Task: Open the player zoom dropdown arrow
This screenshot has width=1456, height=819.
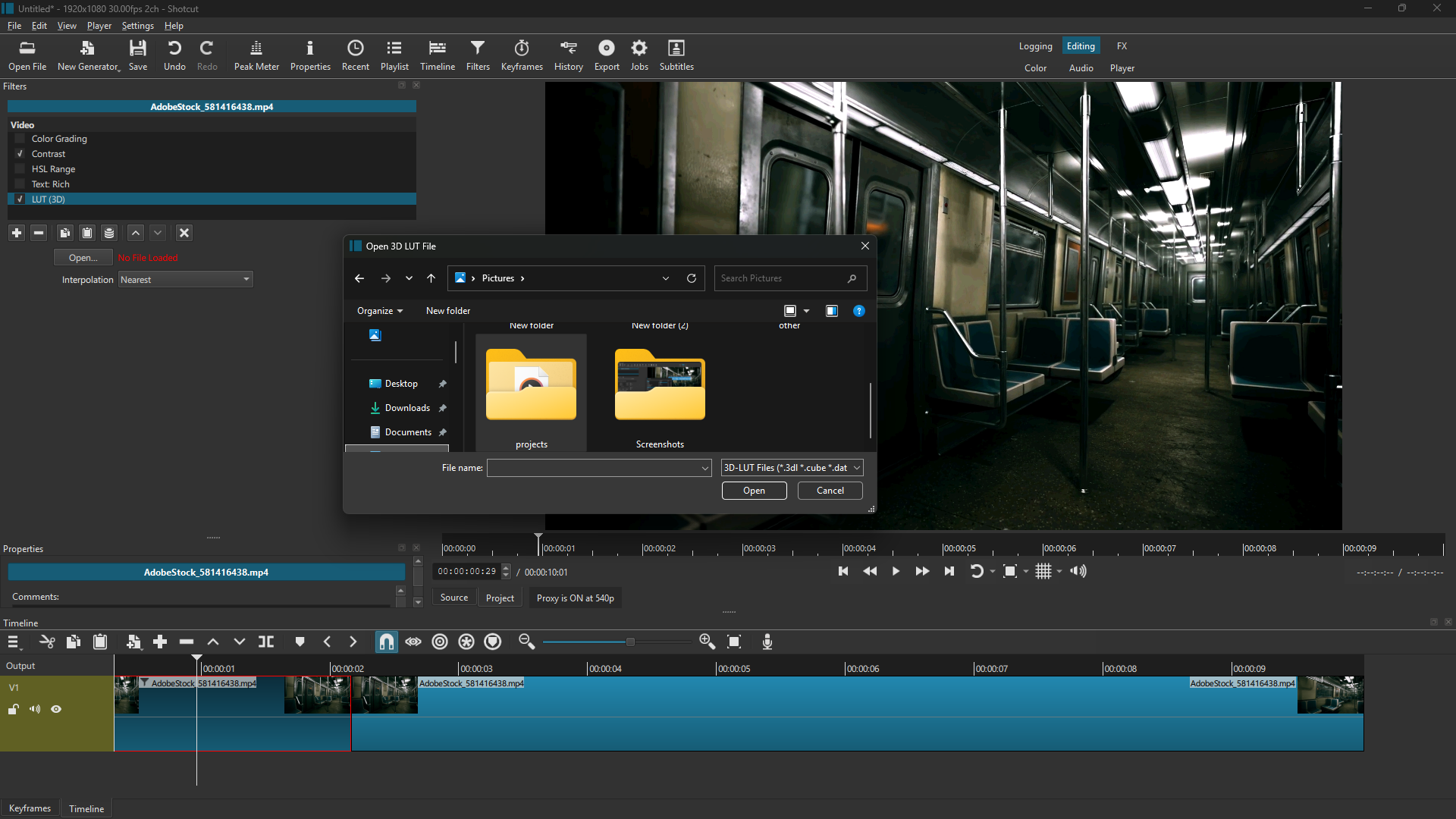Action: 1026,572
